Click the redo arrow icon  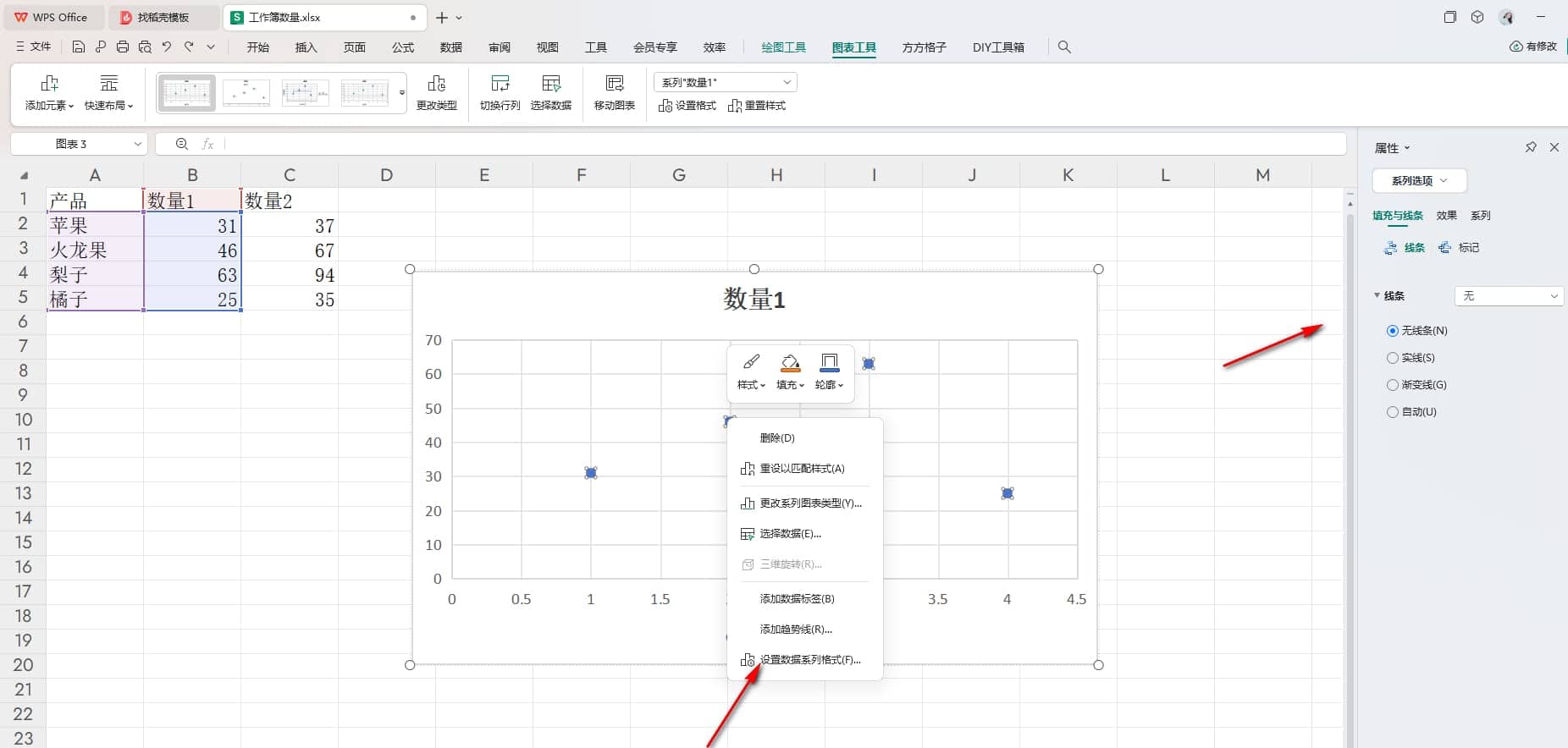(189, 47)
